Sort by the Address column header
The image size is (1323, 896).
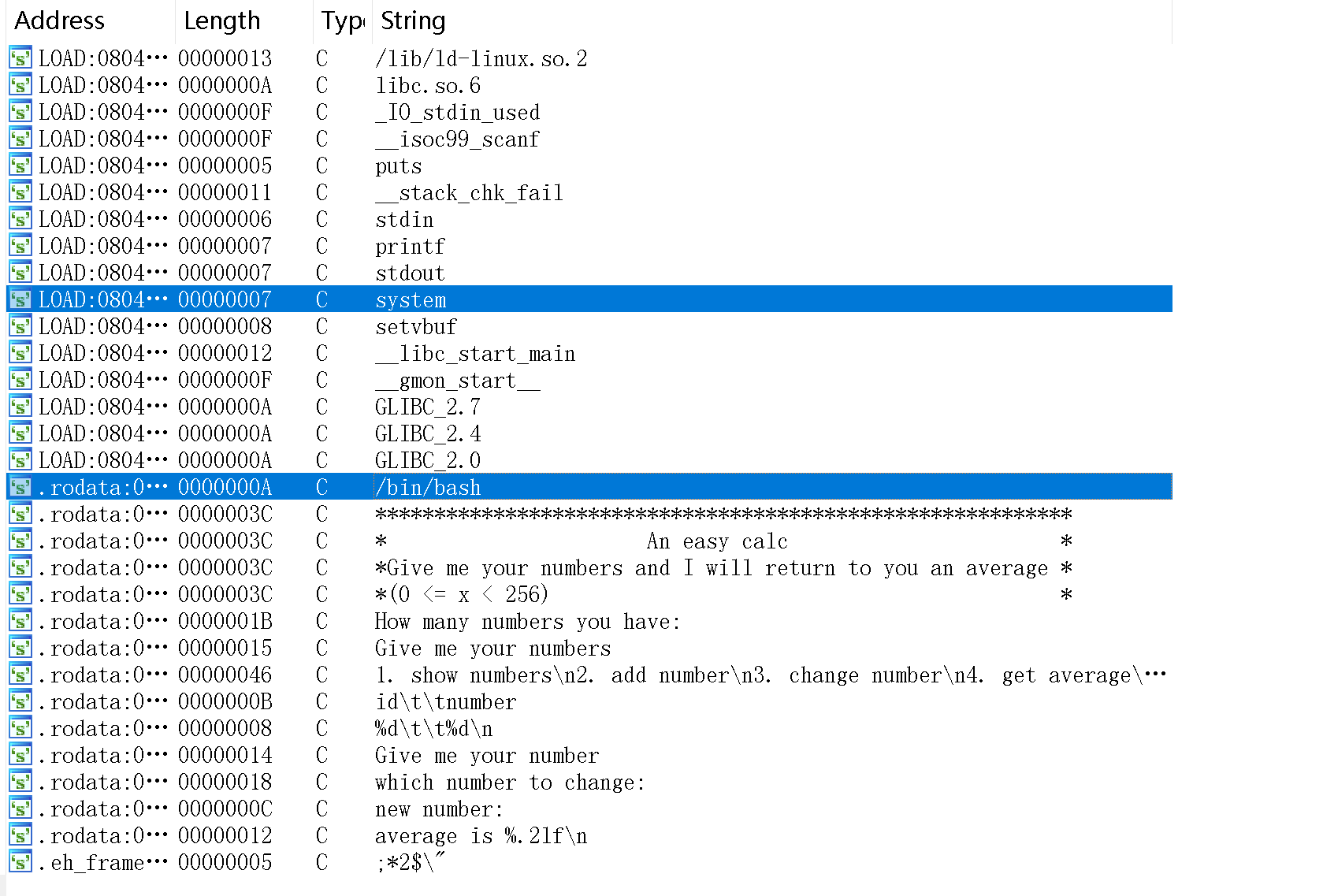point(60,20)
